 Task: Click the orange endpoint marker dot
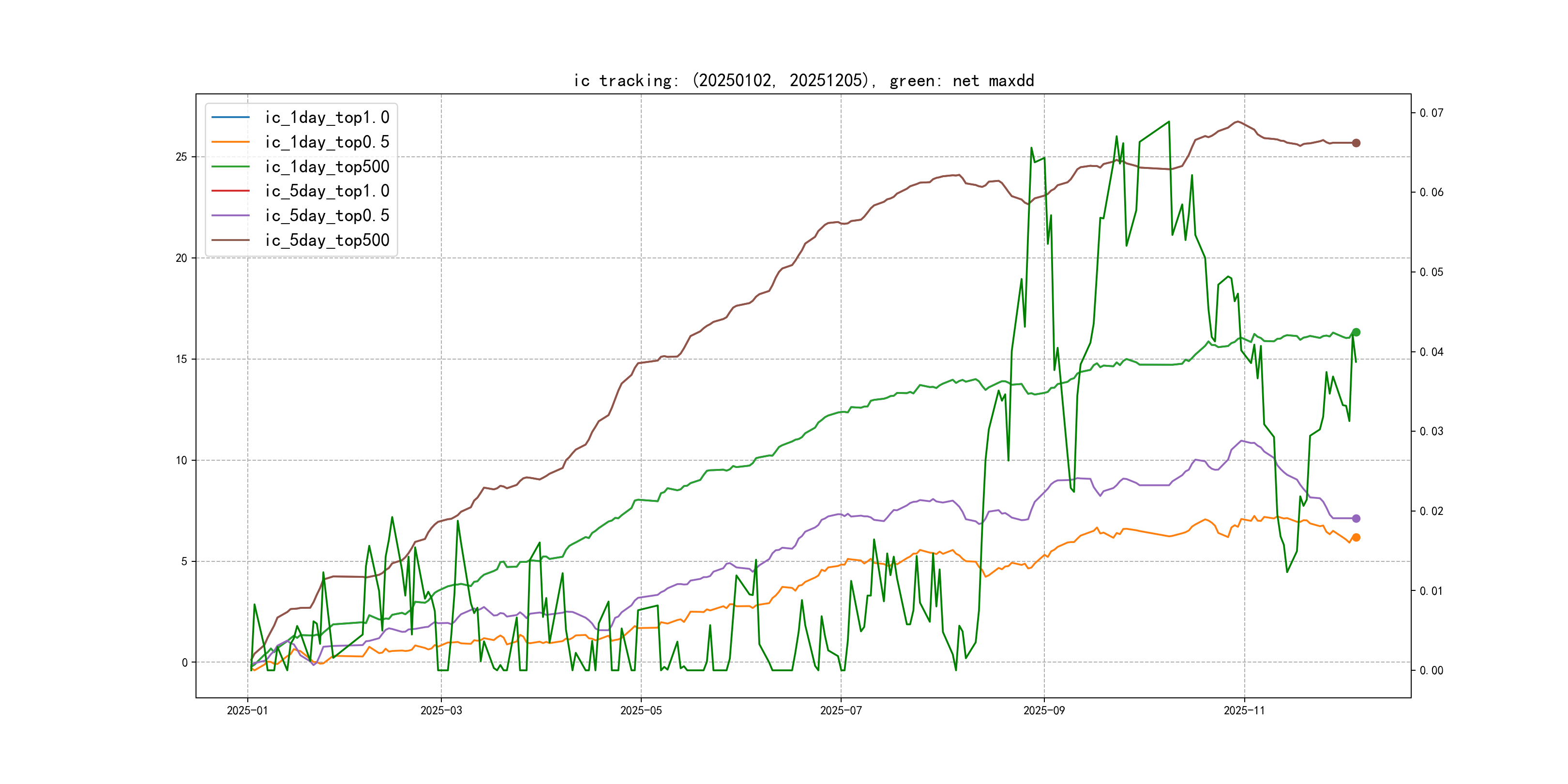(1356, 538)
